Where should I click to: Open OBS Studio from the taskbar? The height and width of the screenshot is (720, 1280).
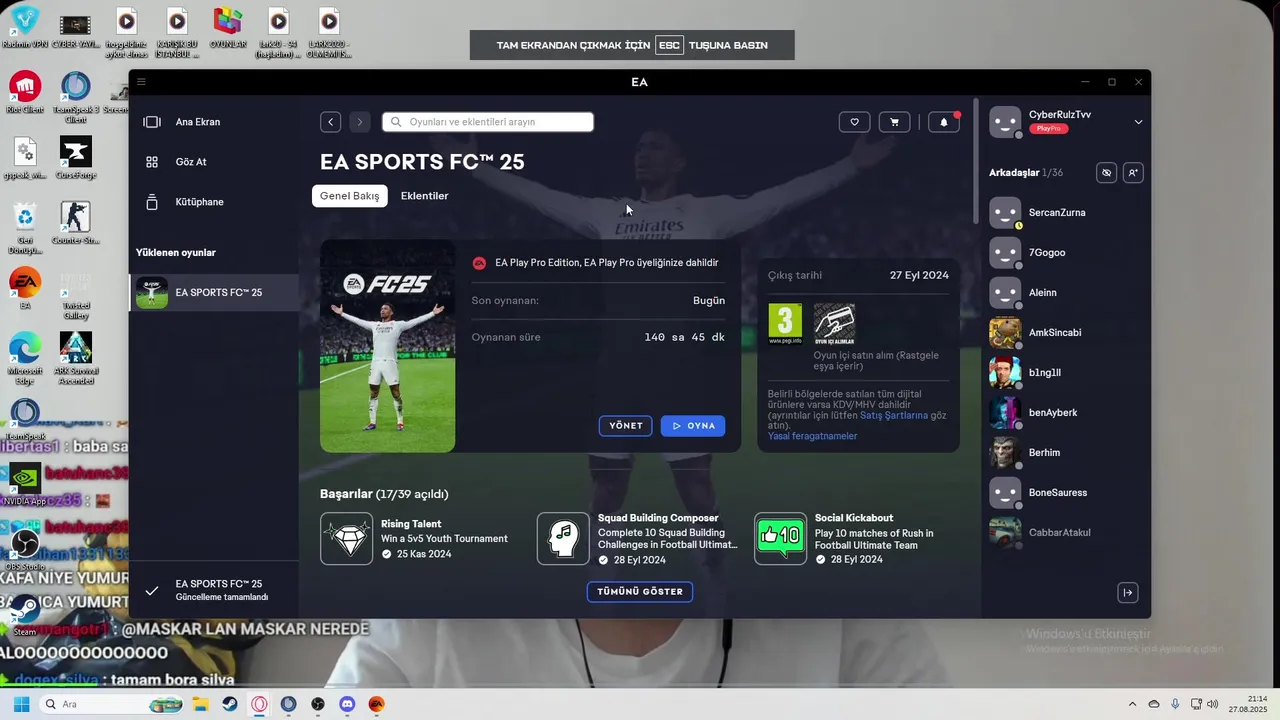[x=318, y=704]
